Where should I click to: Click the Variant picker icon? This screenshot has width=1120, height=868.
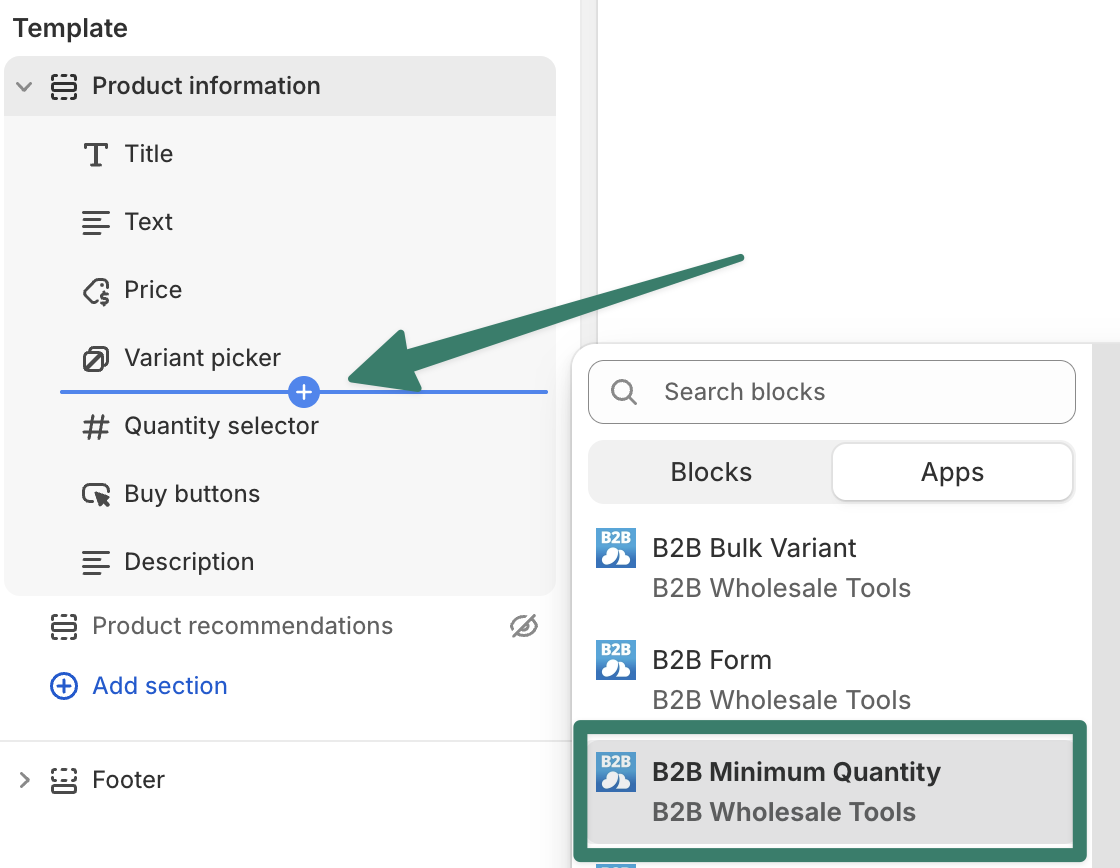coord(96,359)
